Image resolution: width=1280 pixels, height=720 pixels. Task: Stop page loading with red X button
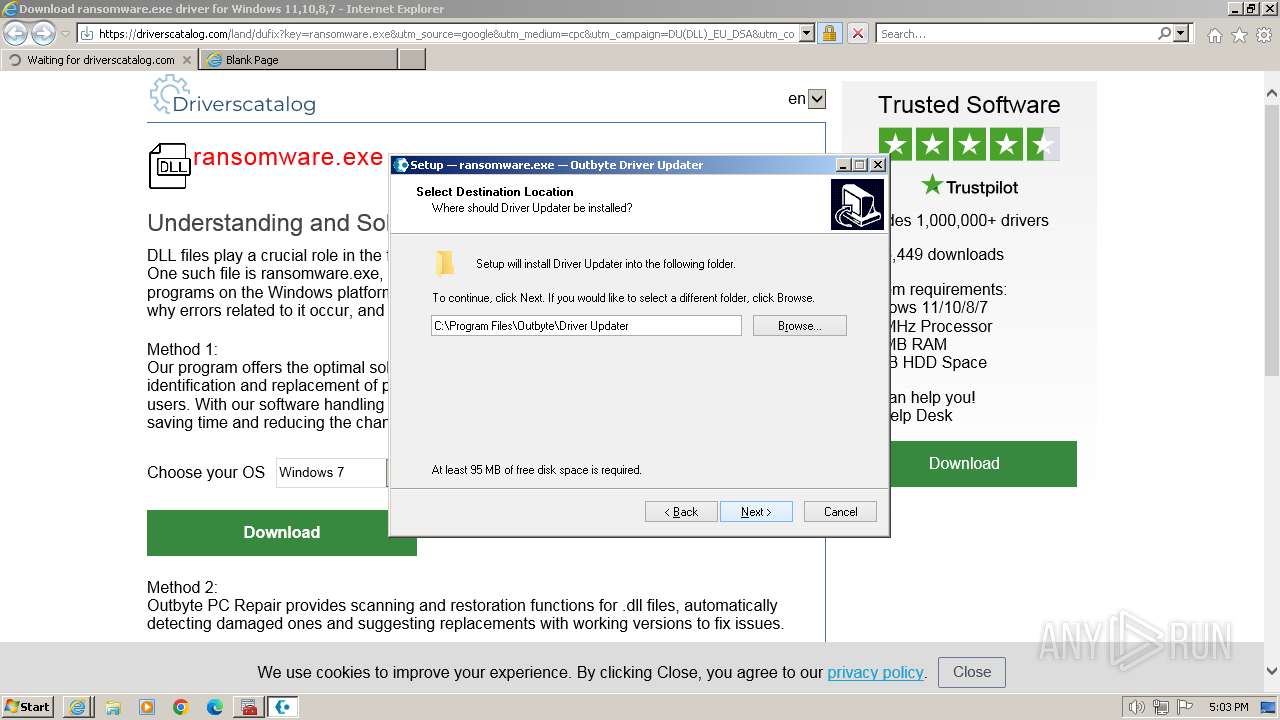[857, 33]
